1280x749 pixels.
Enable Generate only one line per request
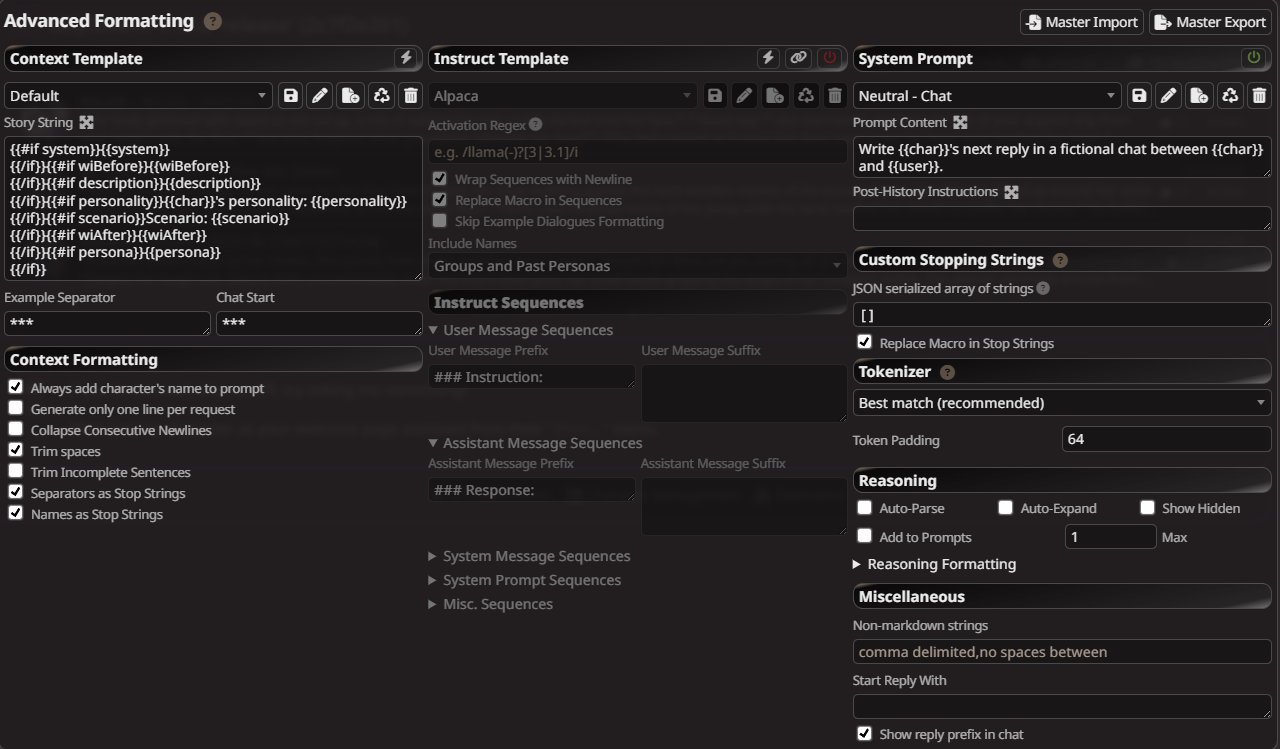pos(15,408)
